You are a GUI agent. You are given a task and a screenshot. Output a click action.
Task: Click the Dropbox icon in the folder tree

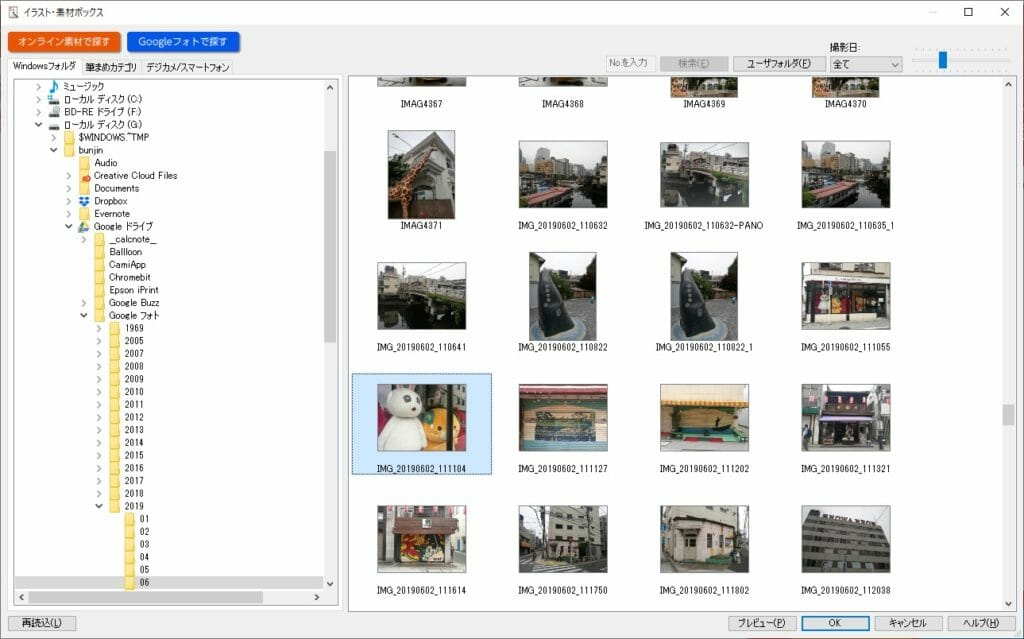coord(84,201)
